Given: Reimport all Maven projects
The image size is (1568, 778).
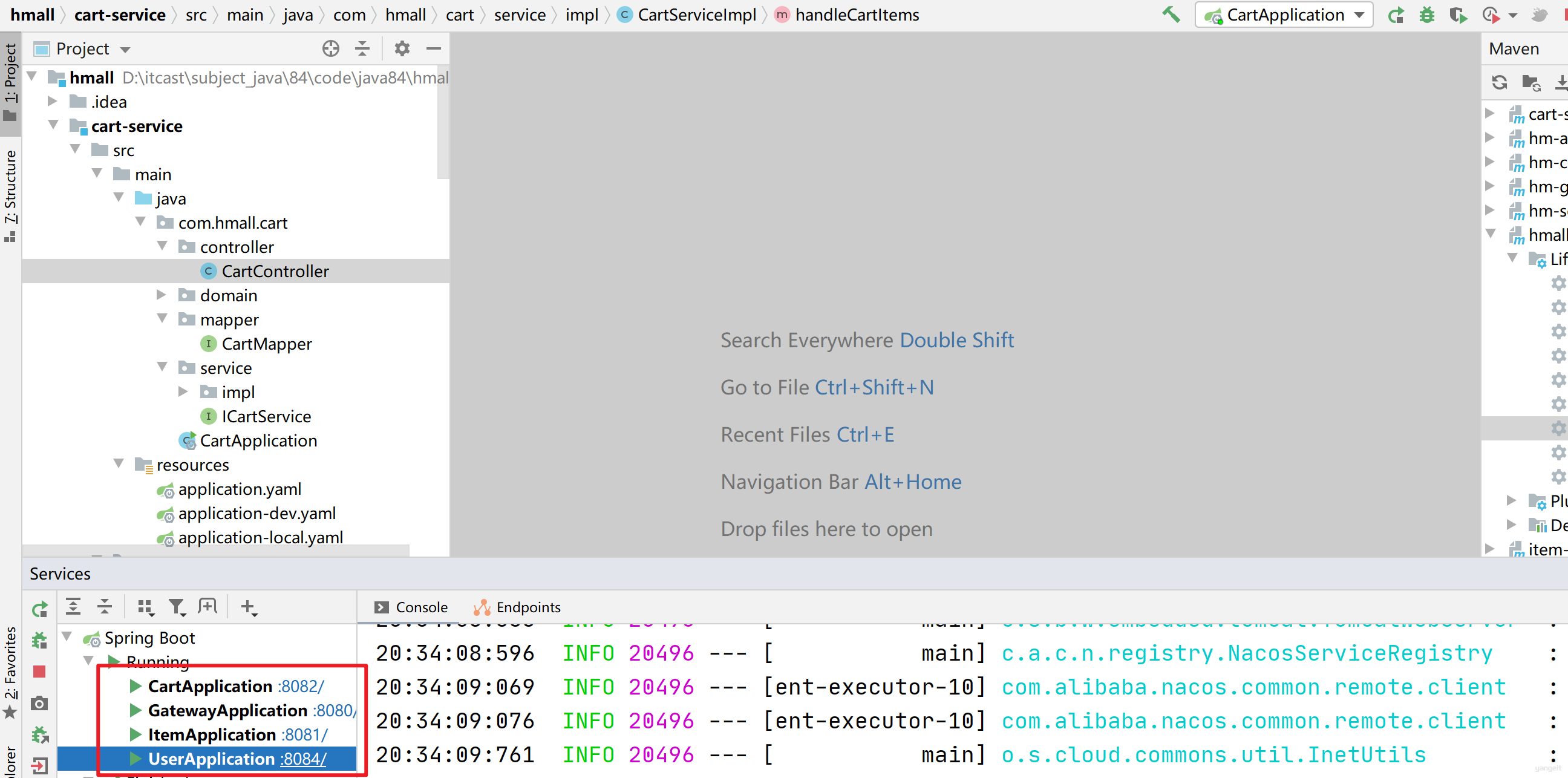Looking at the screenshot, I should [x=1500, y=82].
